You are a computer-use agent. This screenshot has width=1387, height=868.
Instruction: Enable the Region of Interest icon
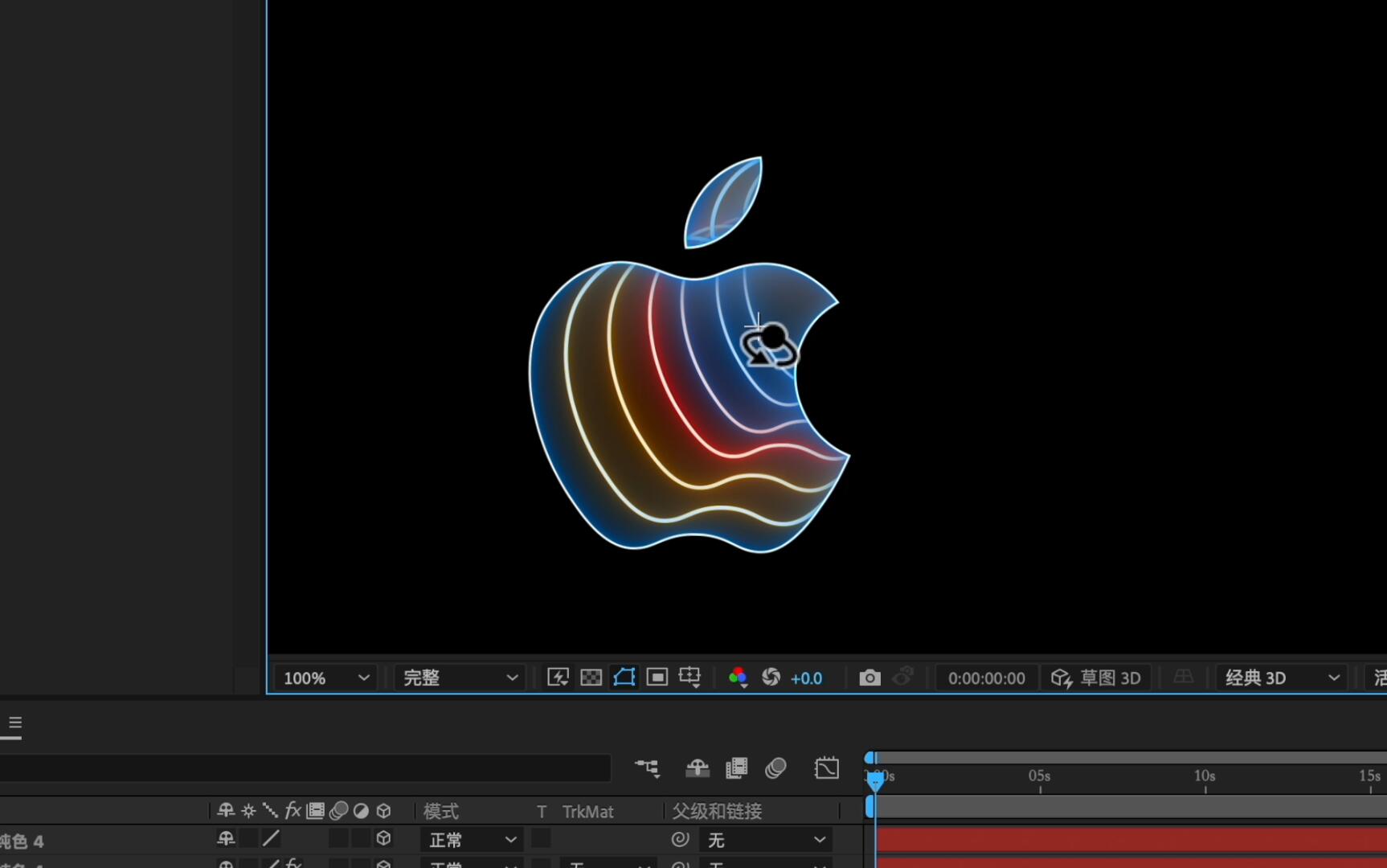[x=657, y=678]
